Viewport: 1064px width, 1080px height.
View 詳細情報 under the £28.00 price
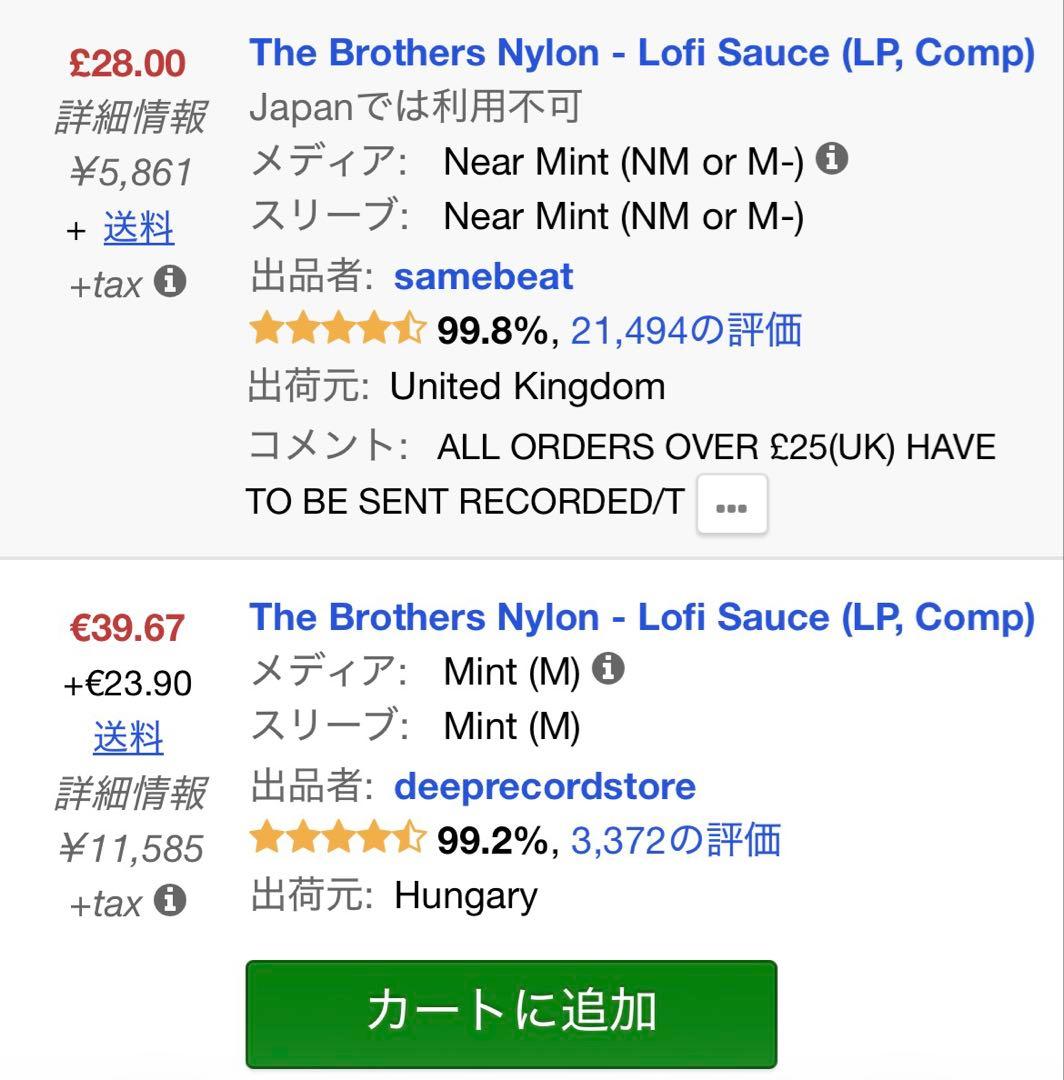(127, 117)
